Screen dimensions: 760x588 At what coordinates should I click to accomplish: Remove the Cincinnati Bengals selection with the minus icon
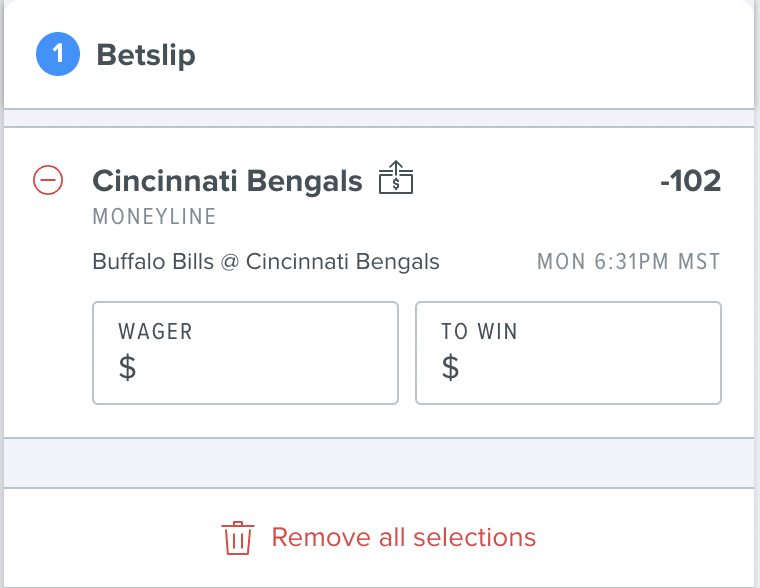(x=48, y=180)
